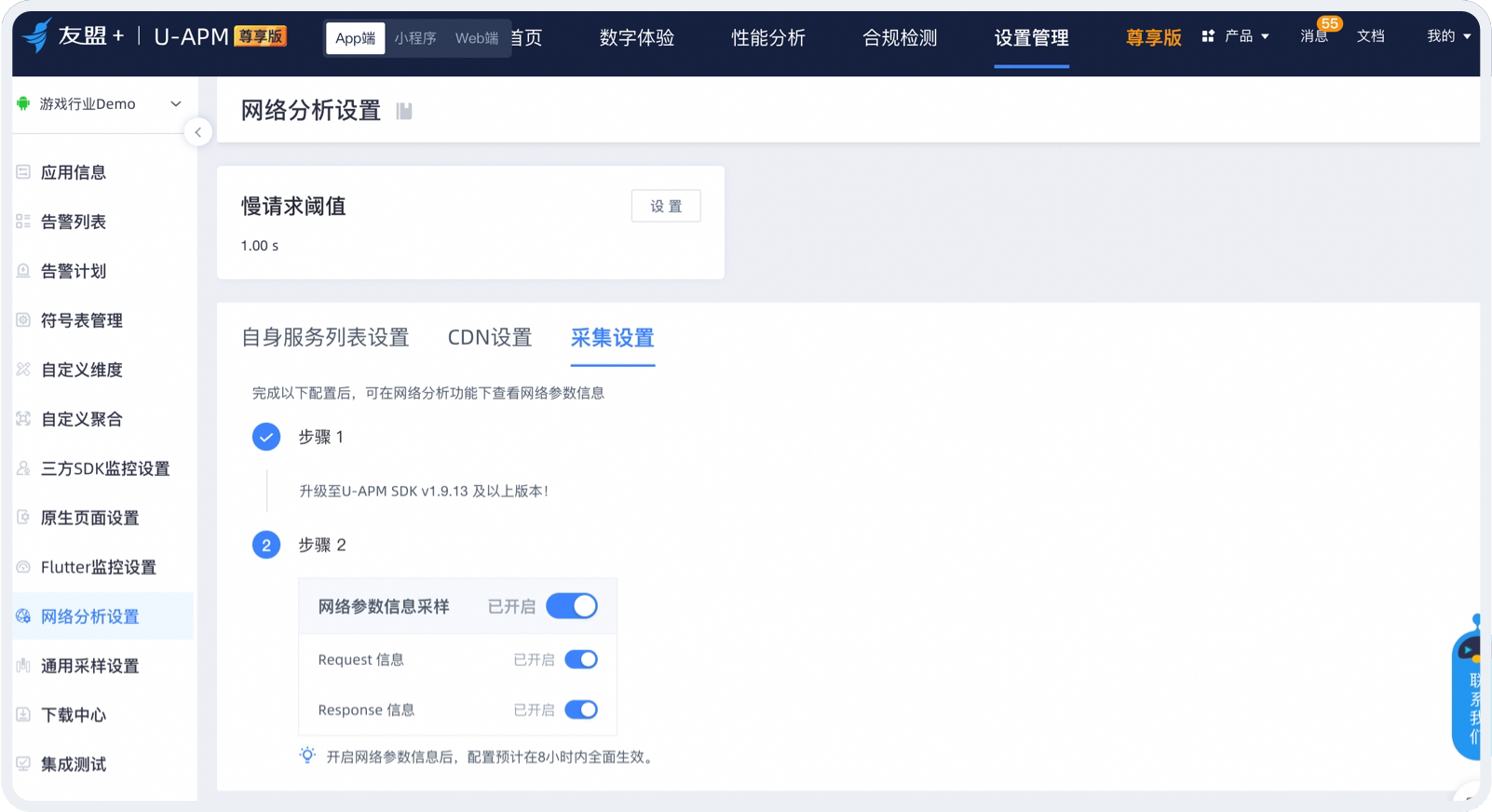Click the Umeng+ bird logo

[x=36, y=35]
